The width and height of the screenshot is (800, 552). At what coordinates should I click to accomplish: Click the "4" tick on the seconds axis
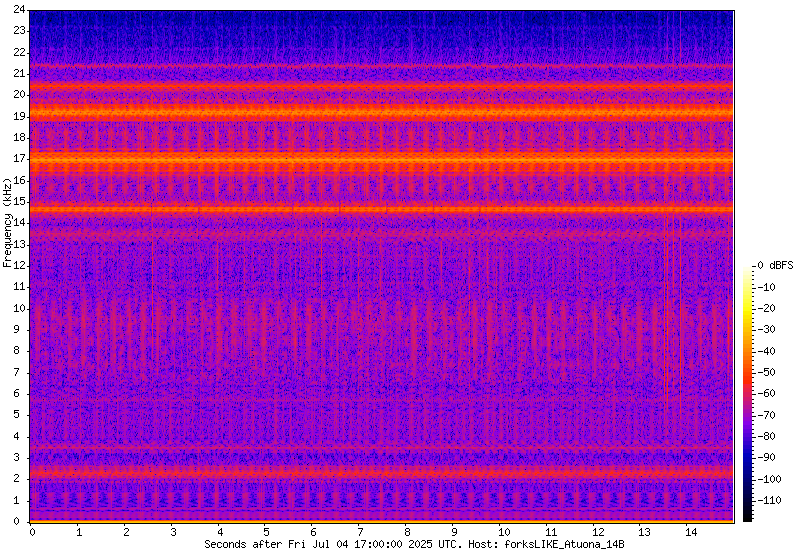[220, 533]
